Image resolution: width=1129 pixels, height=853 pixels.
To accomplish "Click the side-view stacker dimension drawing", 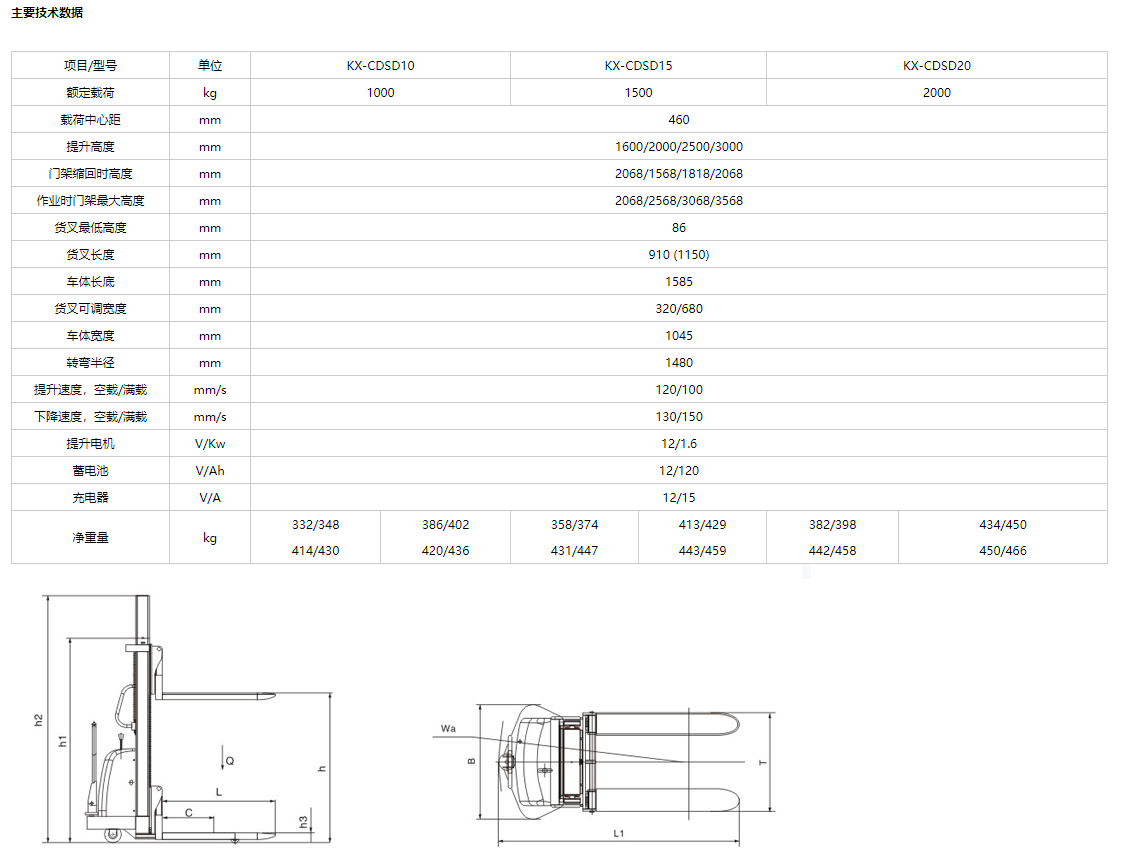I will pyautogui.click(x=183, y=719).
